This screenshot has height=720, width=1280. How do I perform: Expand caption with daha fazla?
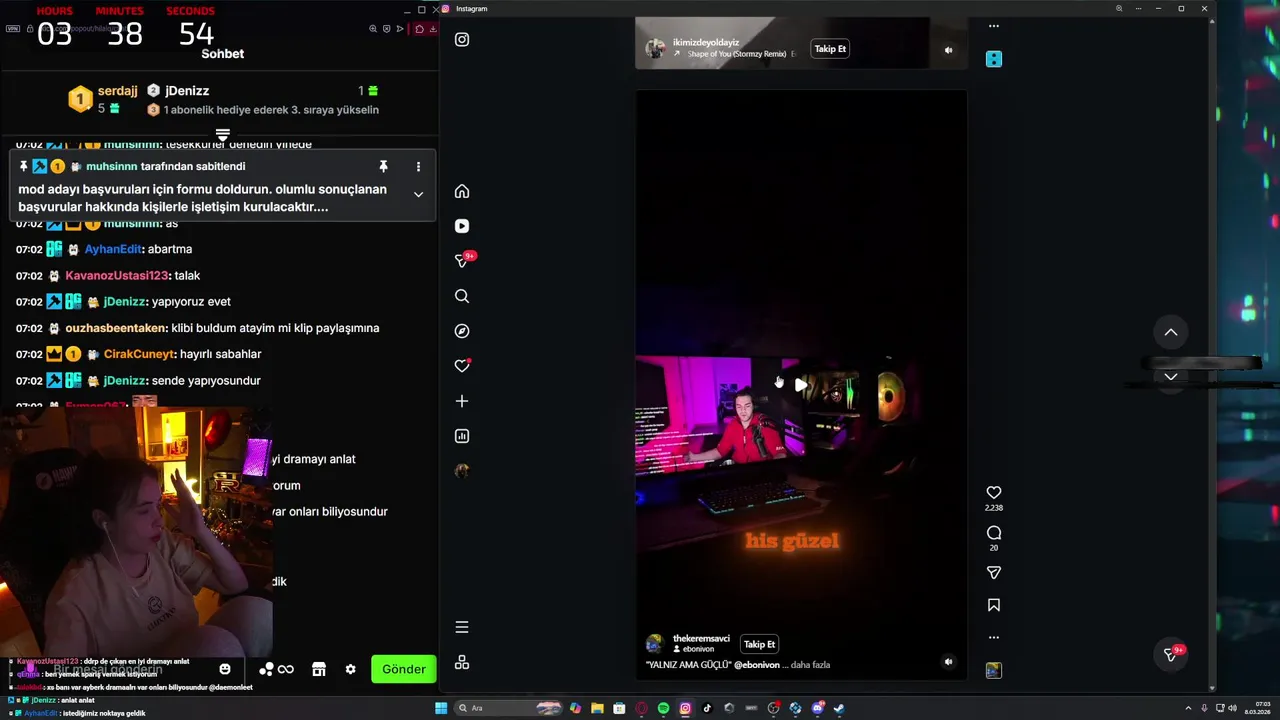pos(810,665)
